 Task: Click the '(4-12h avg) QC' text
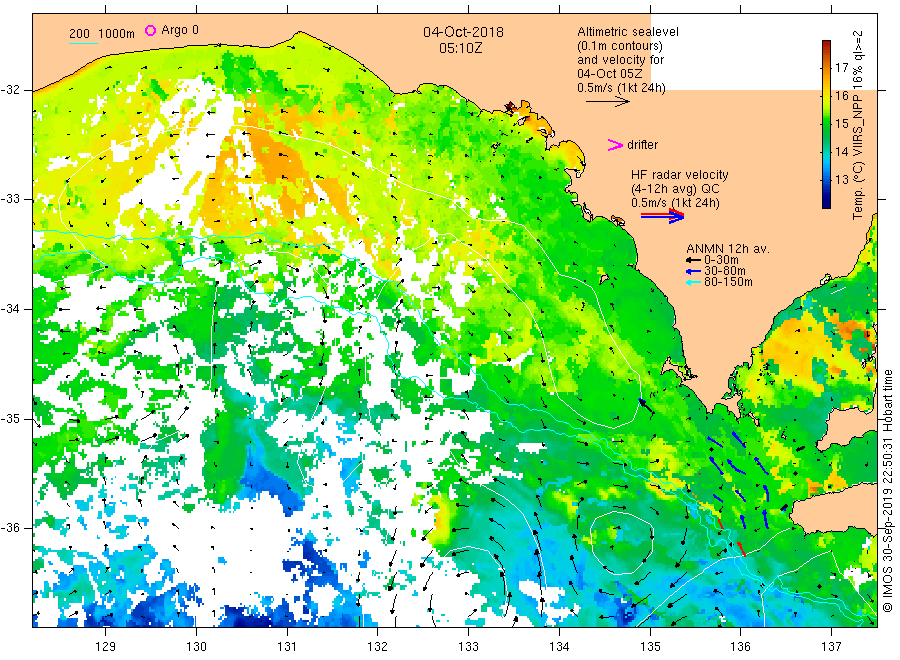tap(675, 189)
